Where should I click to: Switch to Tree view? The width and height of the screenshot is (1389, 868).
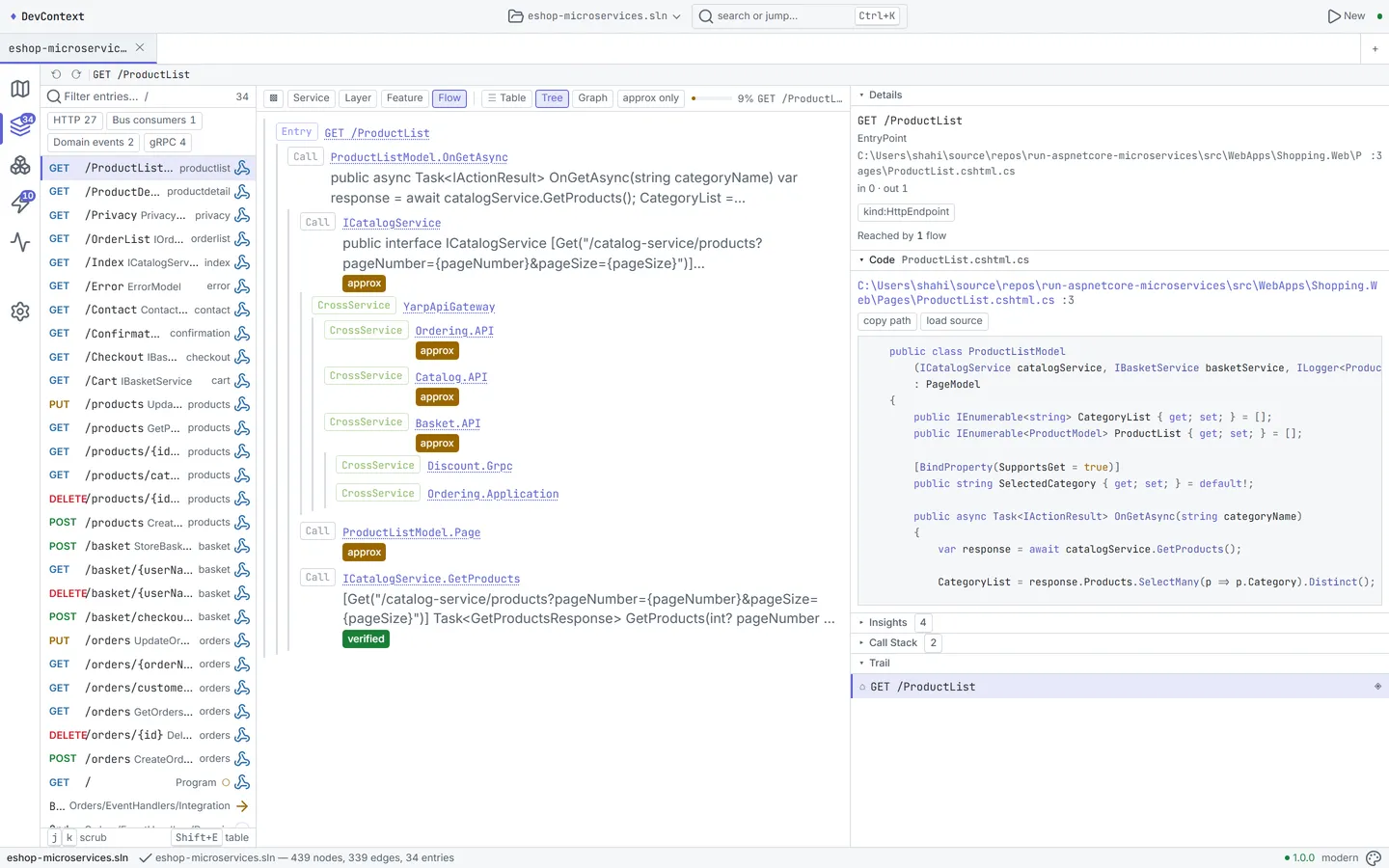[x=552, y=98]
